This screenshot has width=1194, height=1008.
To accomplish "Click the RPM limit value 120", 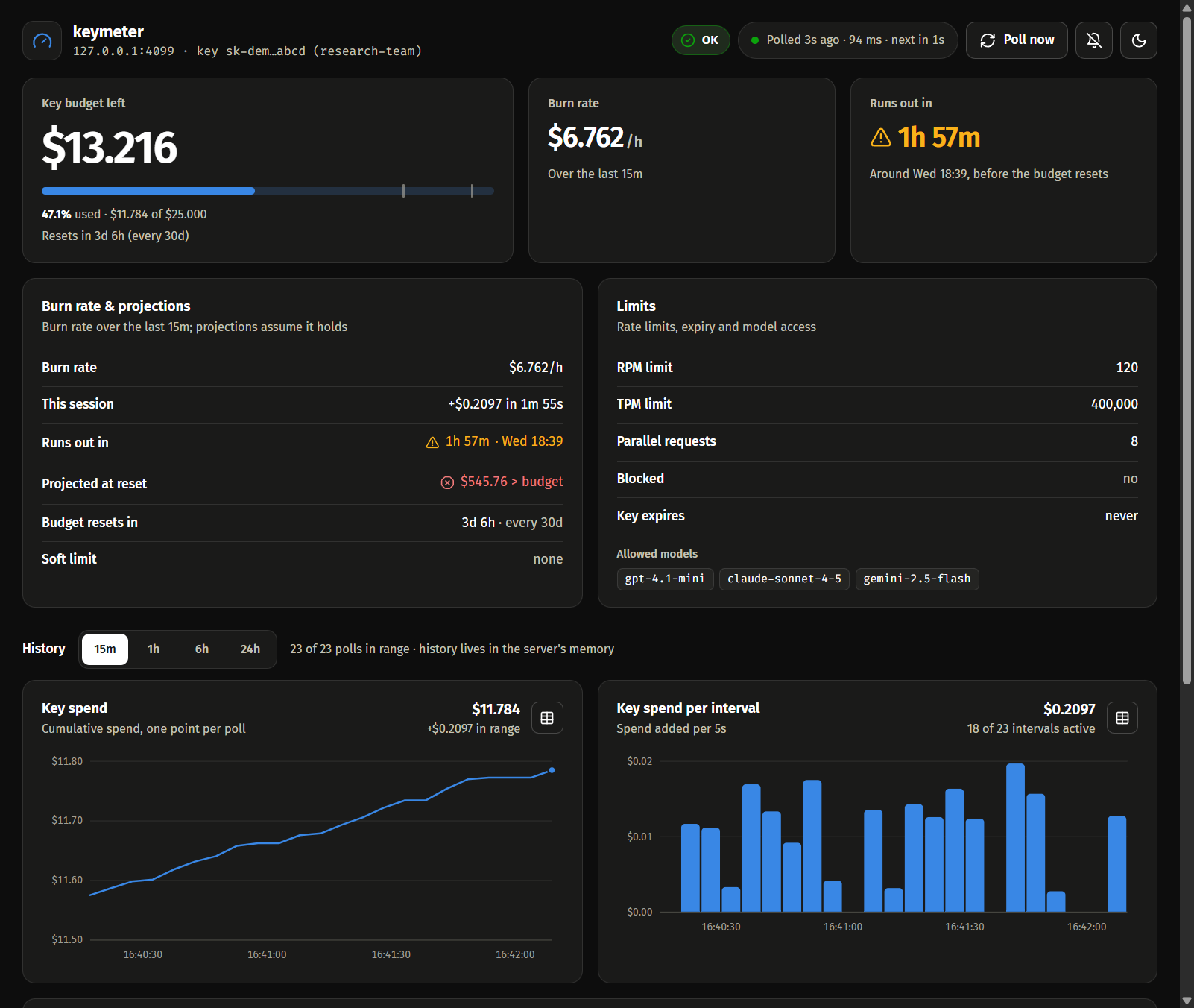I will tap(1127, 368).
